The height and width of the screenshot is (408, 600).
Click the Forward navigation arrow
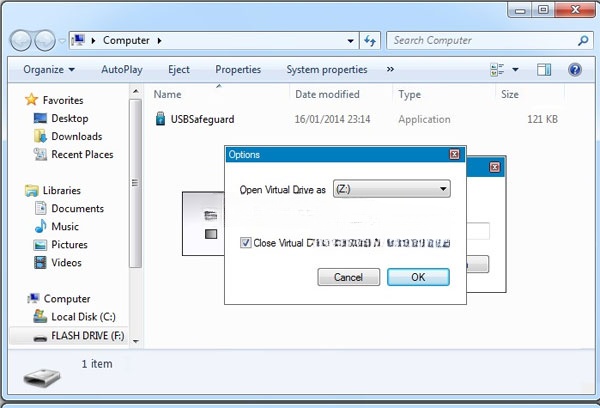pos(45,40)
